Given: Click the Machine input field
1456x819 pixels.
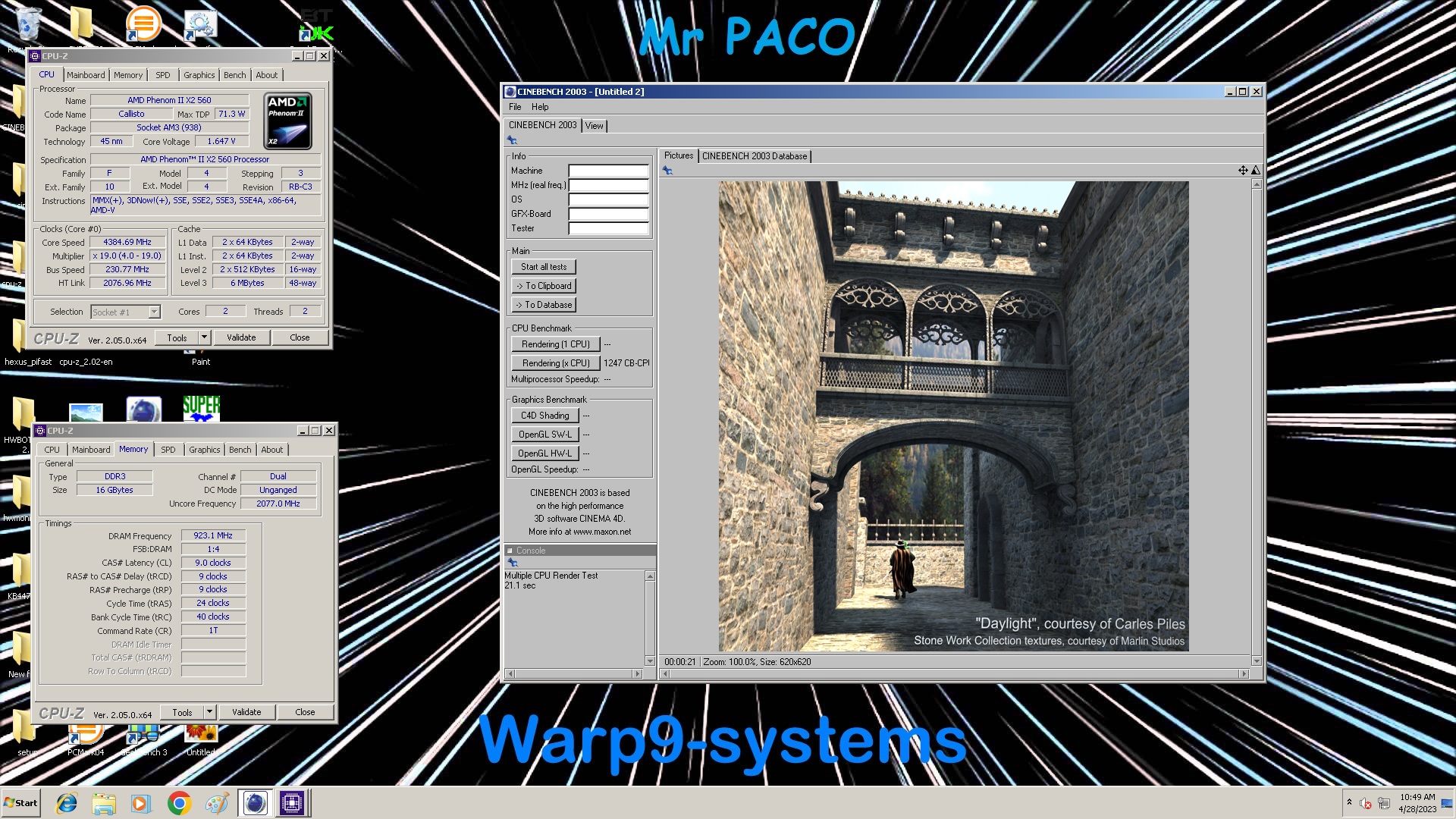Looking at the screenshot, I should point(609,171).
